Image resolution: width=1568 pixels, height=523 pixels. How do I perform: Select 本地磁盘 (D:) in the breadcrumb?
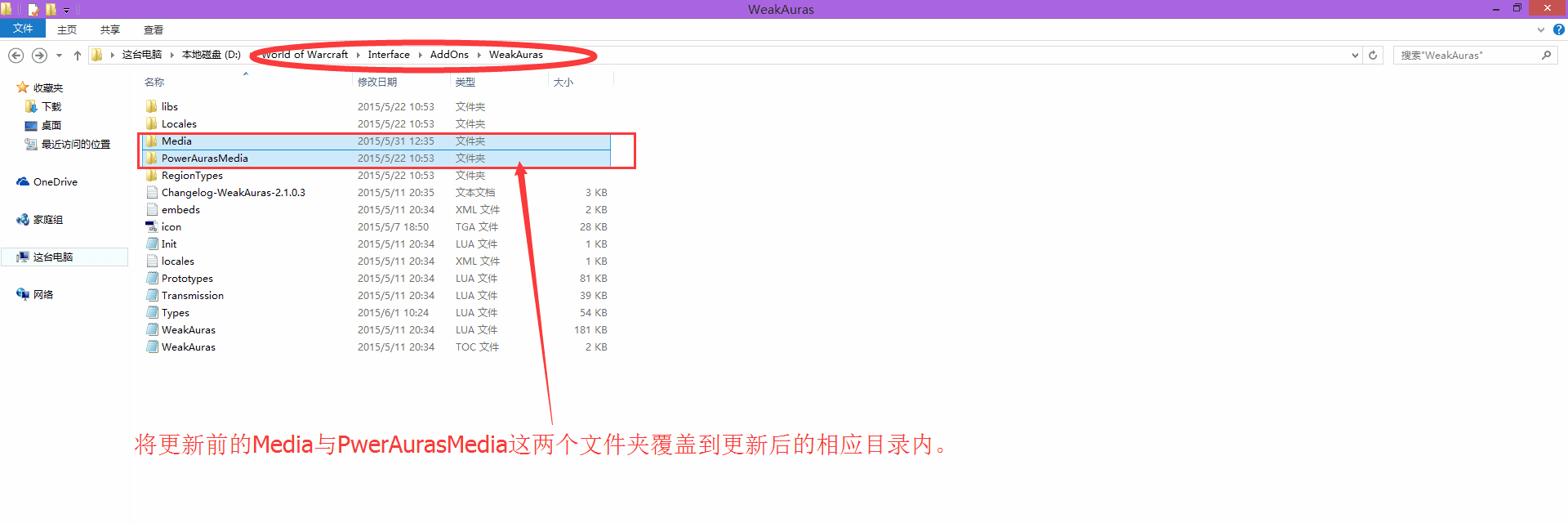click(212, 55)
